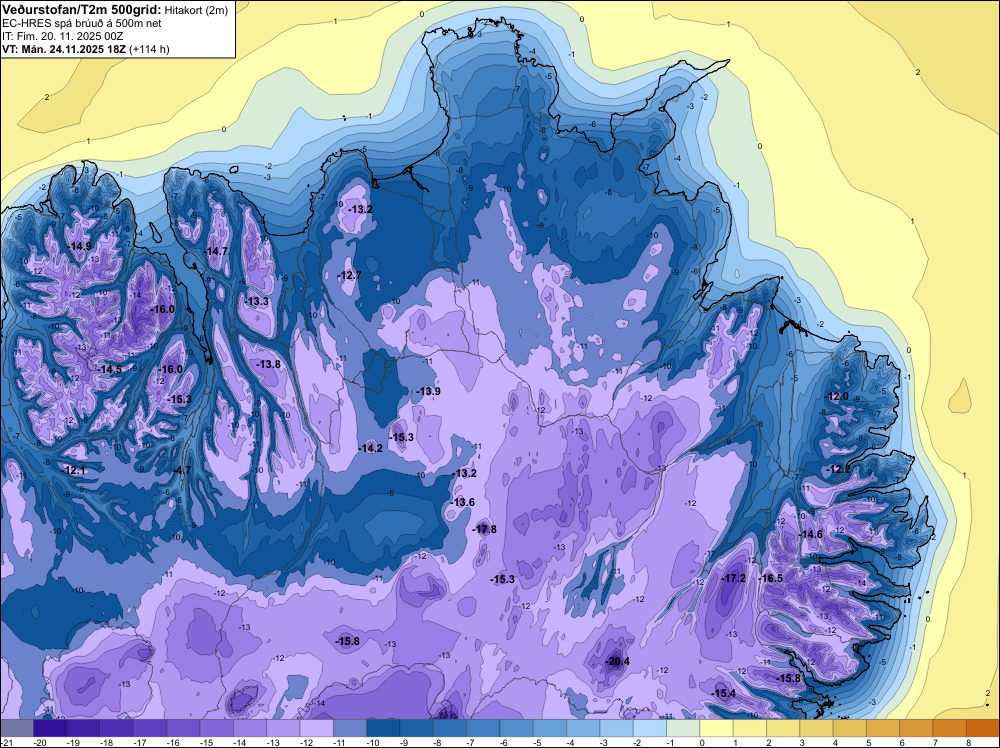The width and height of the screenshot is (1000, 748).
Task: Click the lavender legend swatch starting at -12
Action: tap(316, 728)
